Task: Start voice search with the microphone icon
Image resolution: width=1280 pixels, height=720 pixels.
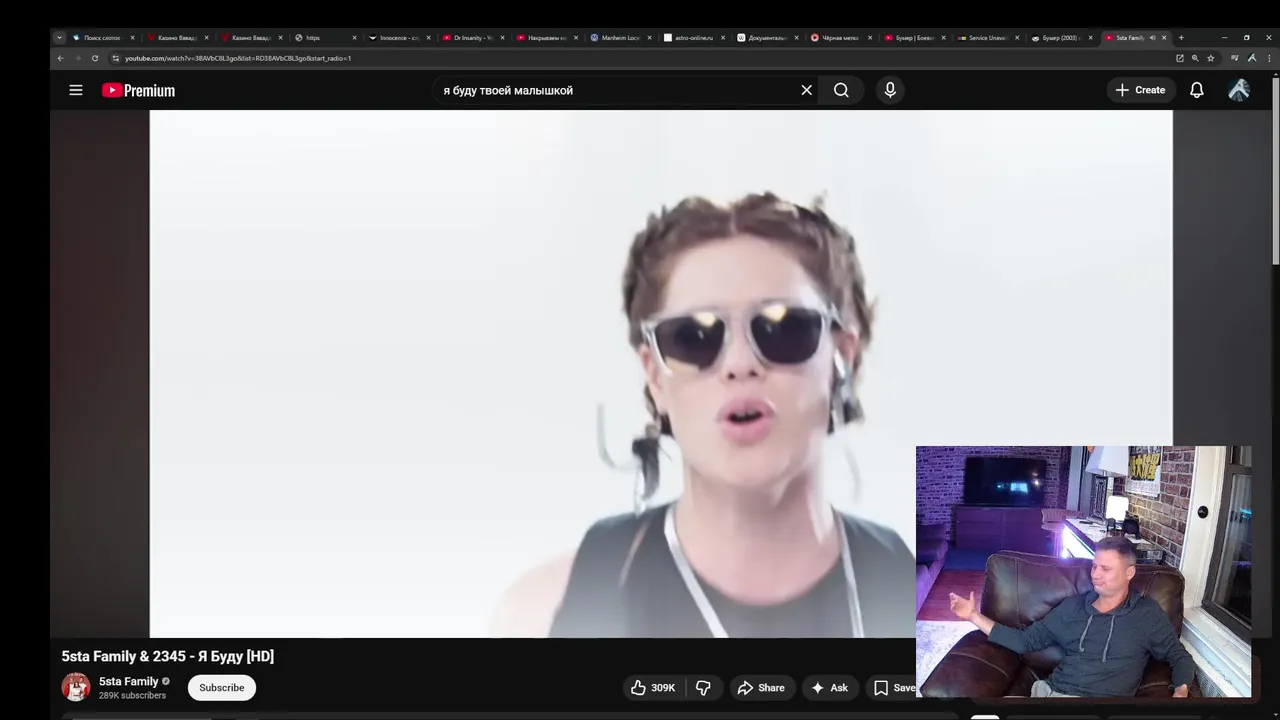Action: click(890, 90)
